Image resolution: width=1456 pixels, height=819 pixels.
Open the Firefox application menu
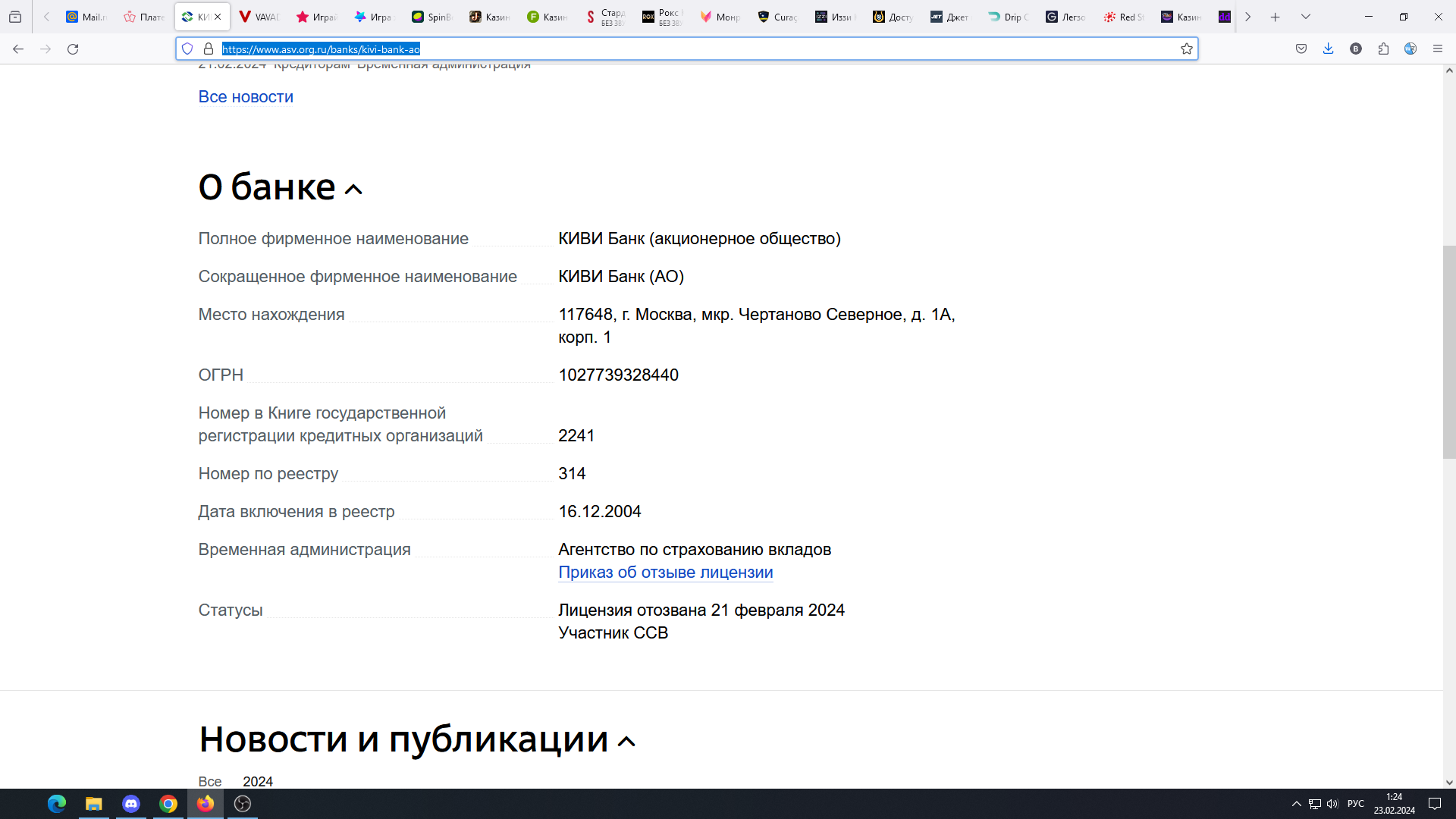tap(1437, 49)
